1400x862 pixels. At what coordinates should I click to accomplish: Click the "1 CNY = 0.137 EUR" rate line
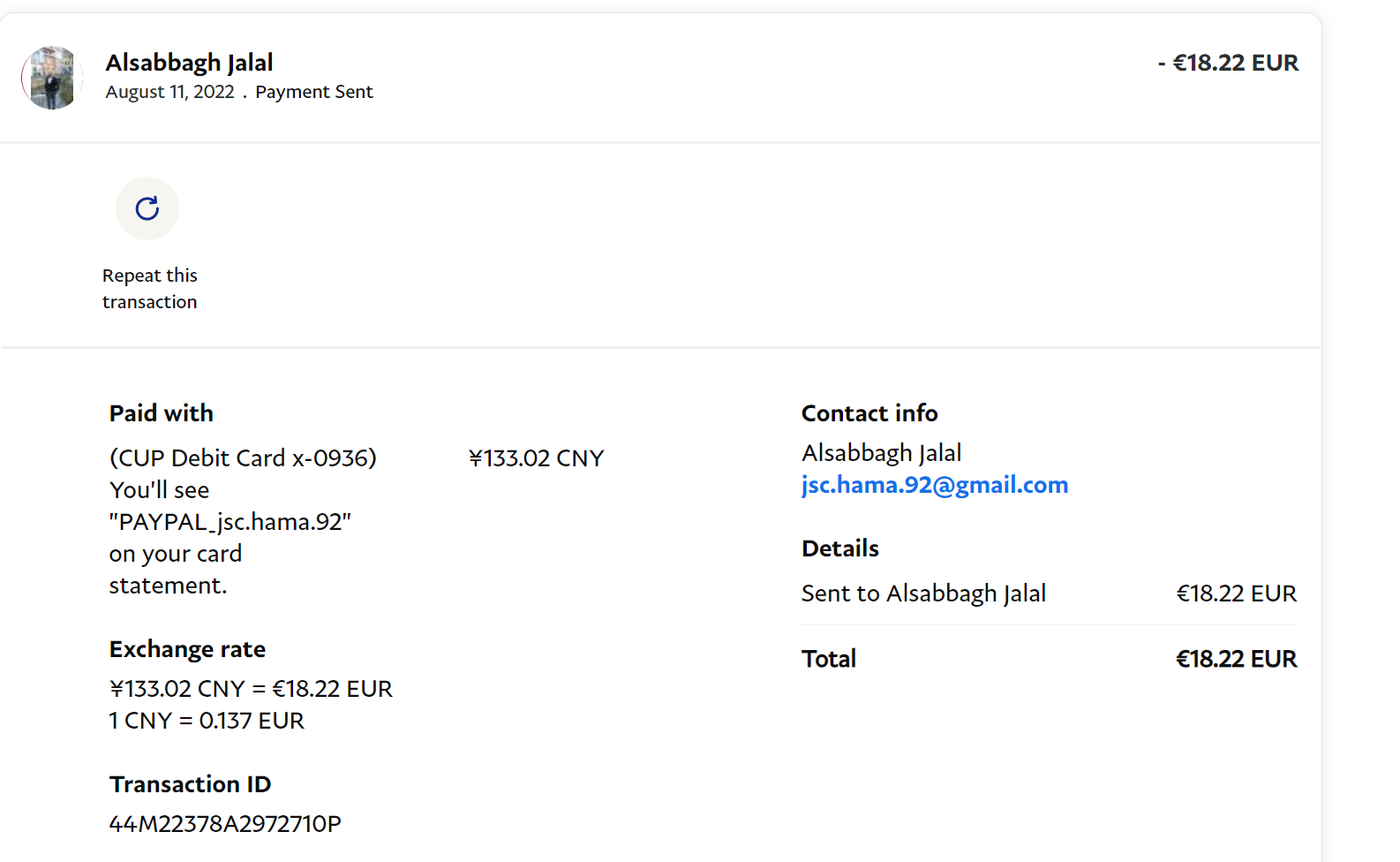(207, 721)
